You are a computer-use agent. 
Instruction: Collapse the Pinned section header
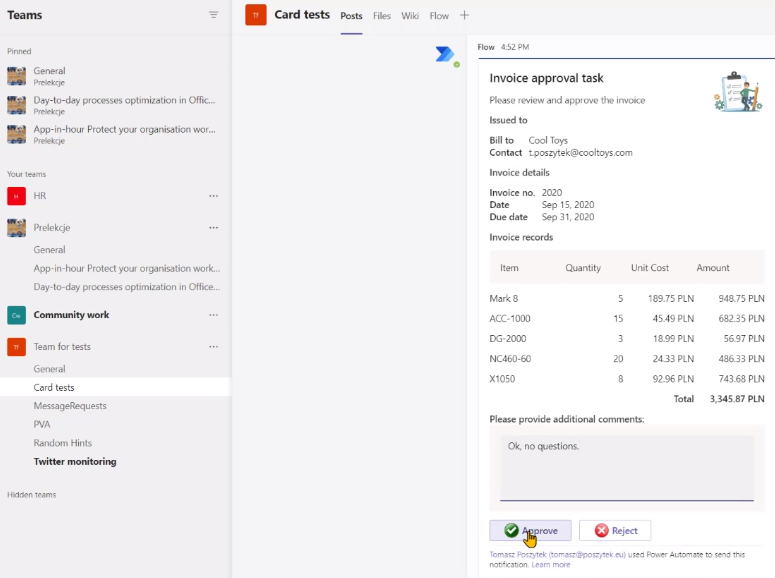click(x=19, y=51)
